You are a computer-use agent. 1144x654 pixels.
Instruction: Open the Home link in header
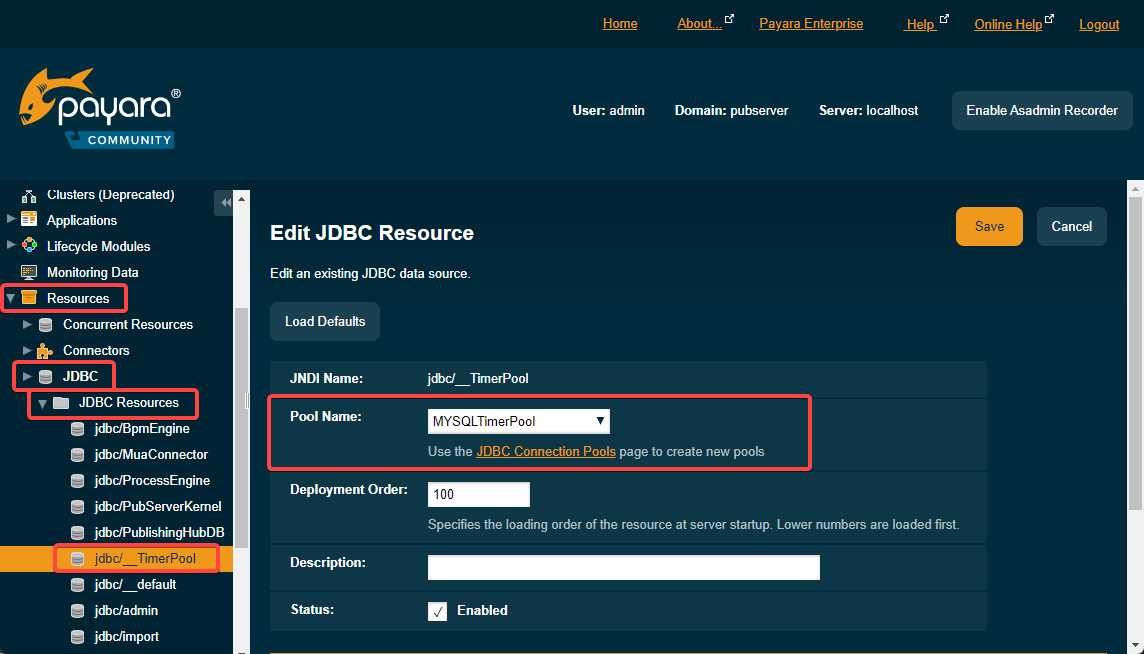tap(620, 24)
